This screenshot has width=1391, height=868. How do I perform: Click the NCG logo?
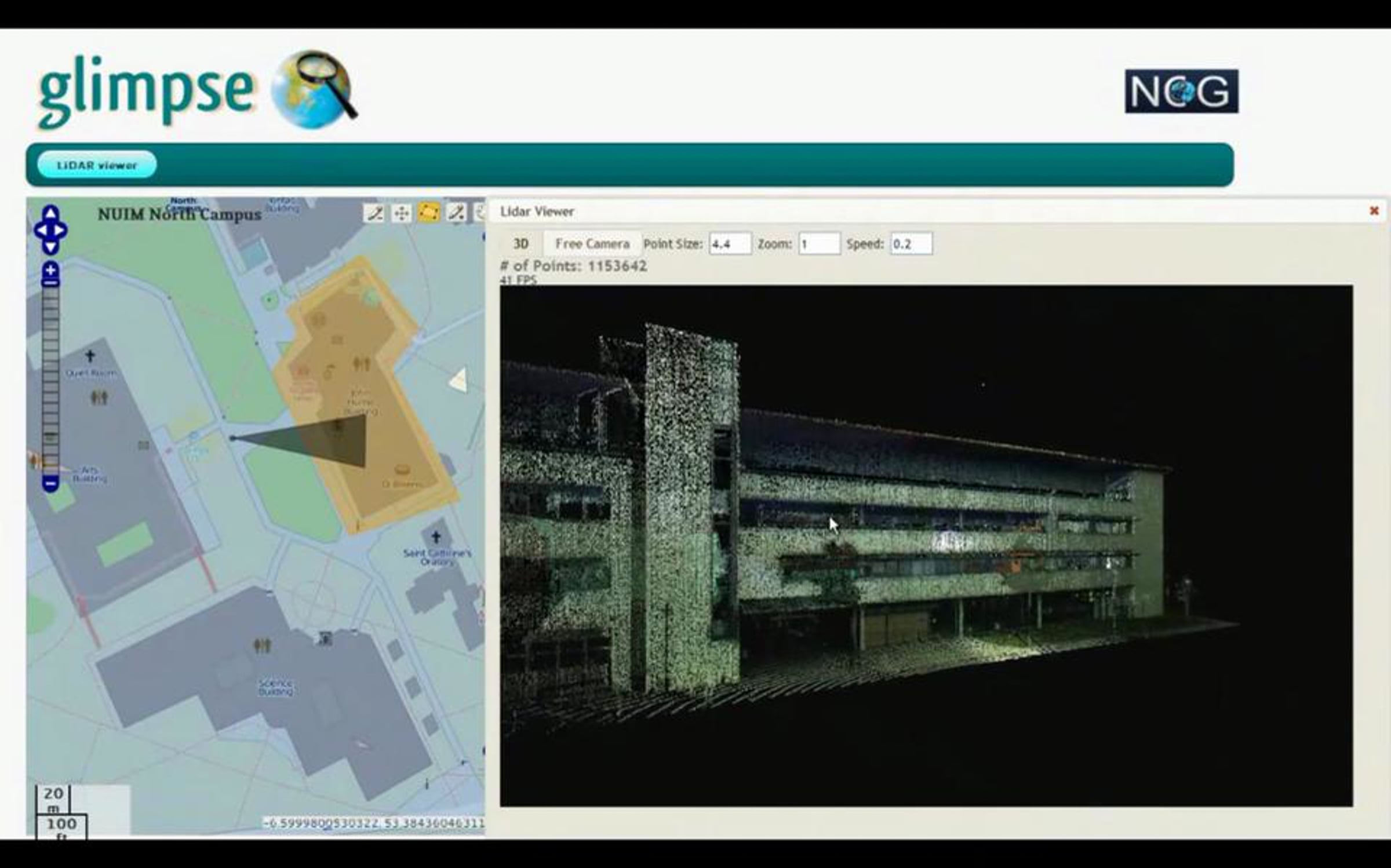pos(1181,91)
